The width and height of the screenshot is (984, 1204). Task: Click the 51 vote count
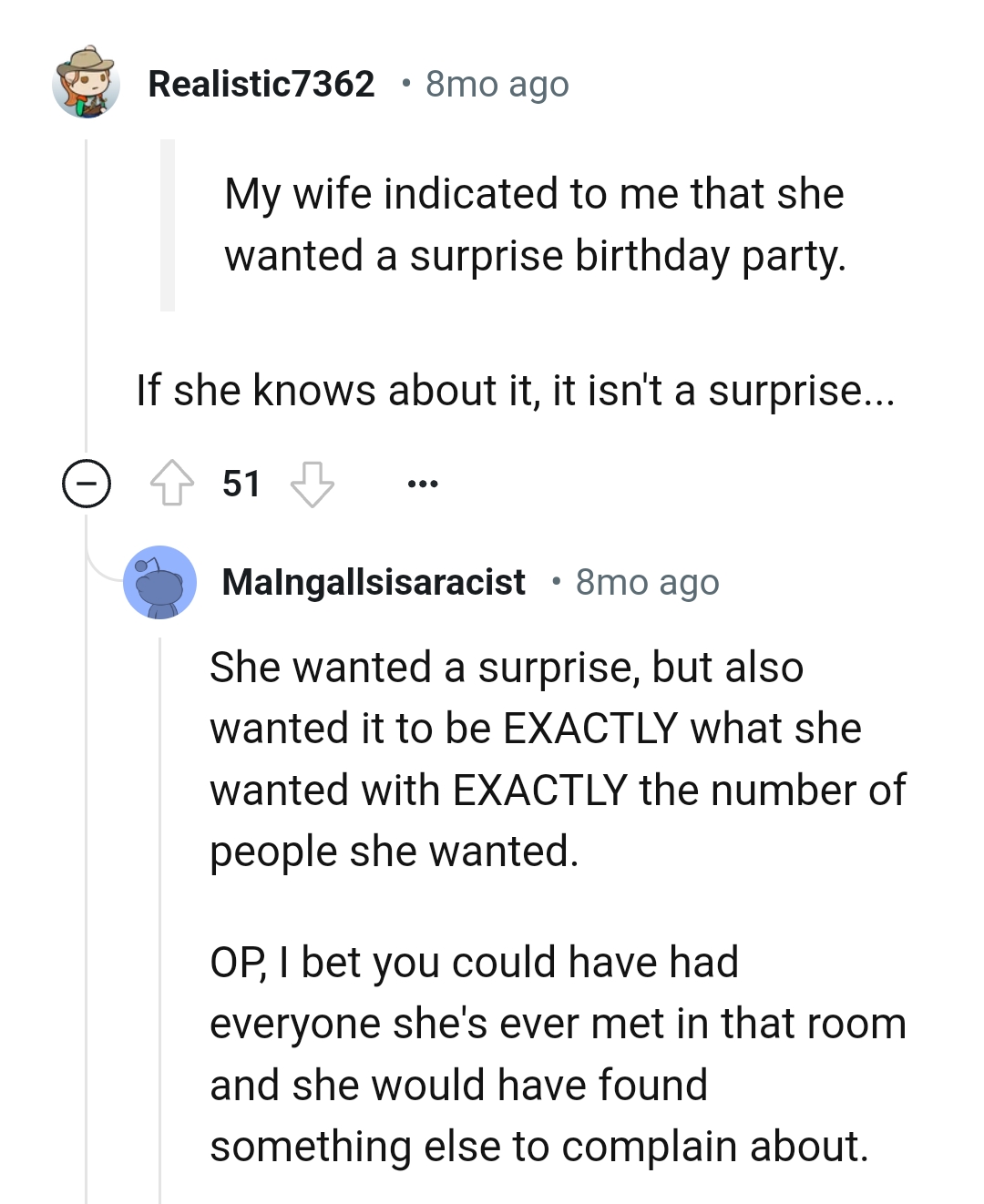coord(239,483)
